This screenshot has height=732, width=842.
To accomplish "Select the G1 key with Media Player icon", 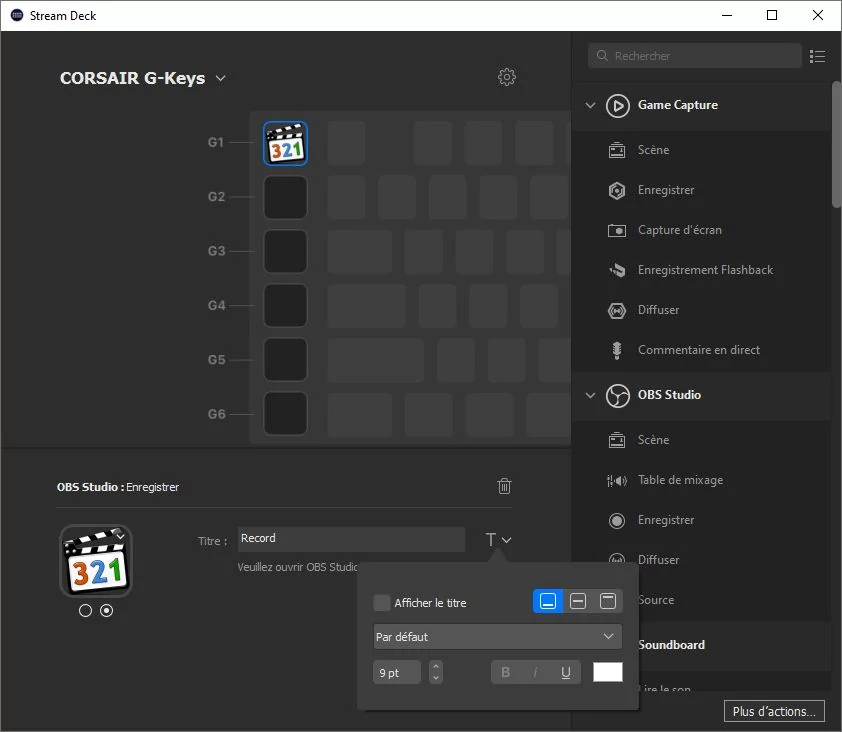I will tap(285, 143).
